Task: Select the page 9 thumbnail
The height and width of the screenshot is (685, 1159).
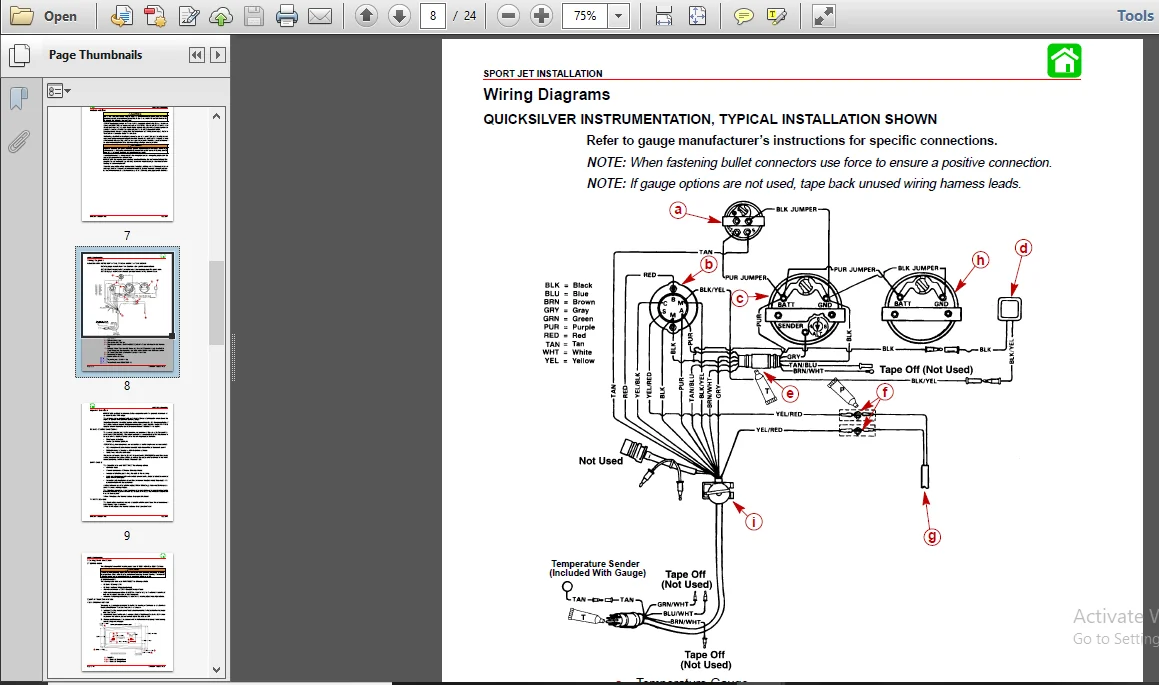Action: pos(127,462)
